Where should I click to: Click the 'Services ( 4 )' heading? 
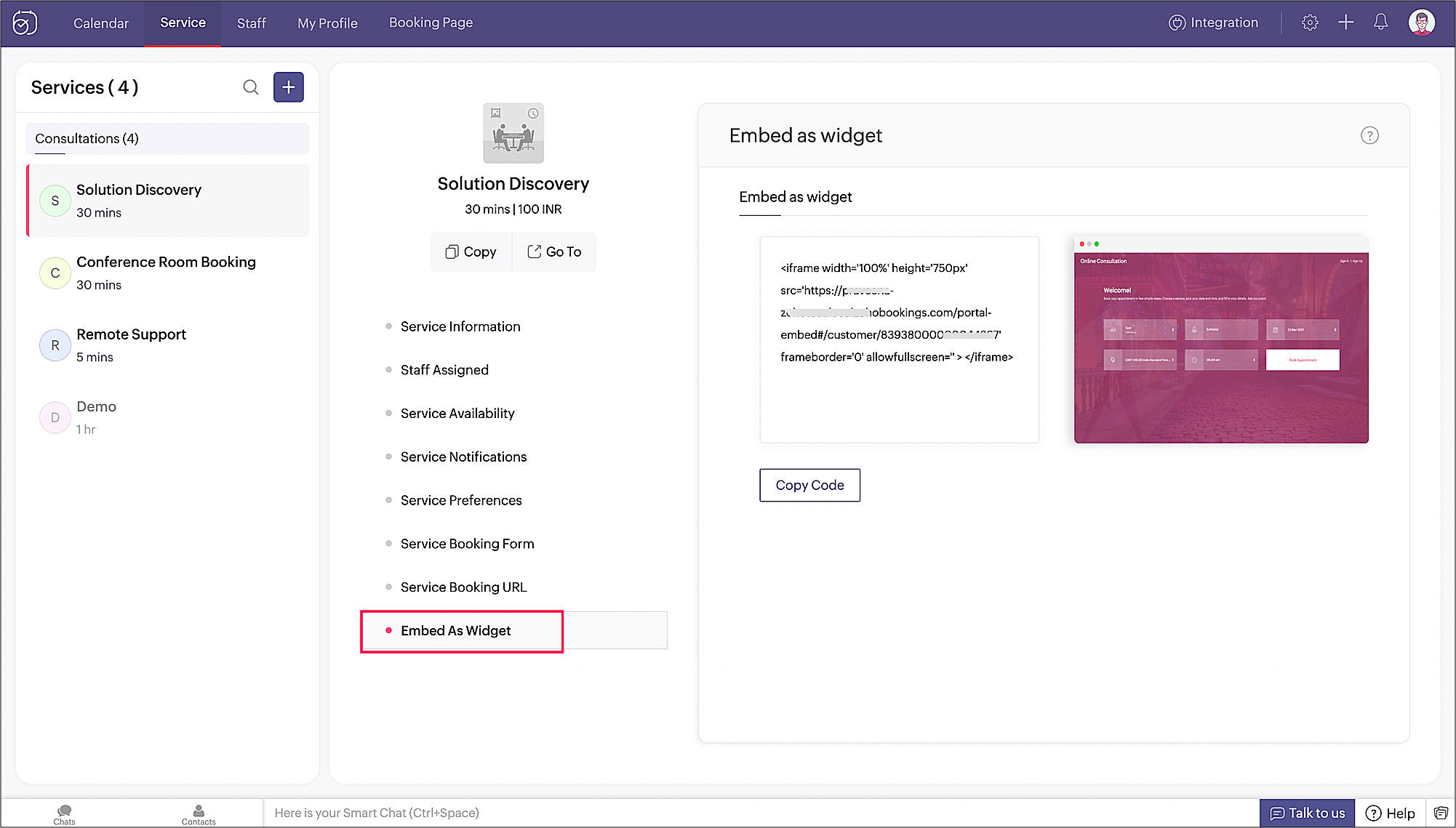pyautogui.click(x=84, y=87)
